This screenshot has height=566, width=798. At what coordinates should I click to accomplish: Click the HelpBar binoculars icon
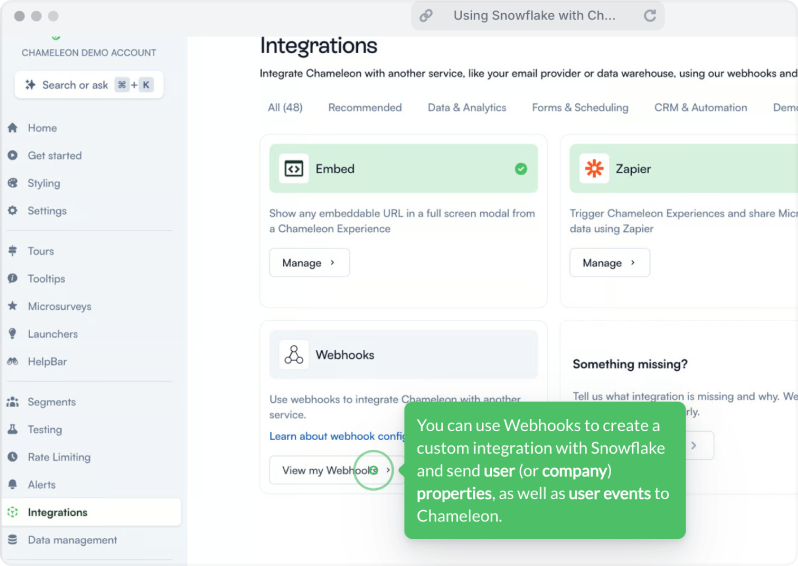click(x=13, y=361)
